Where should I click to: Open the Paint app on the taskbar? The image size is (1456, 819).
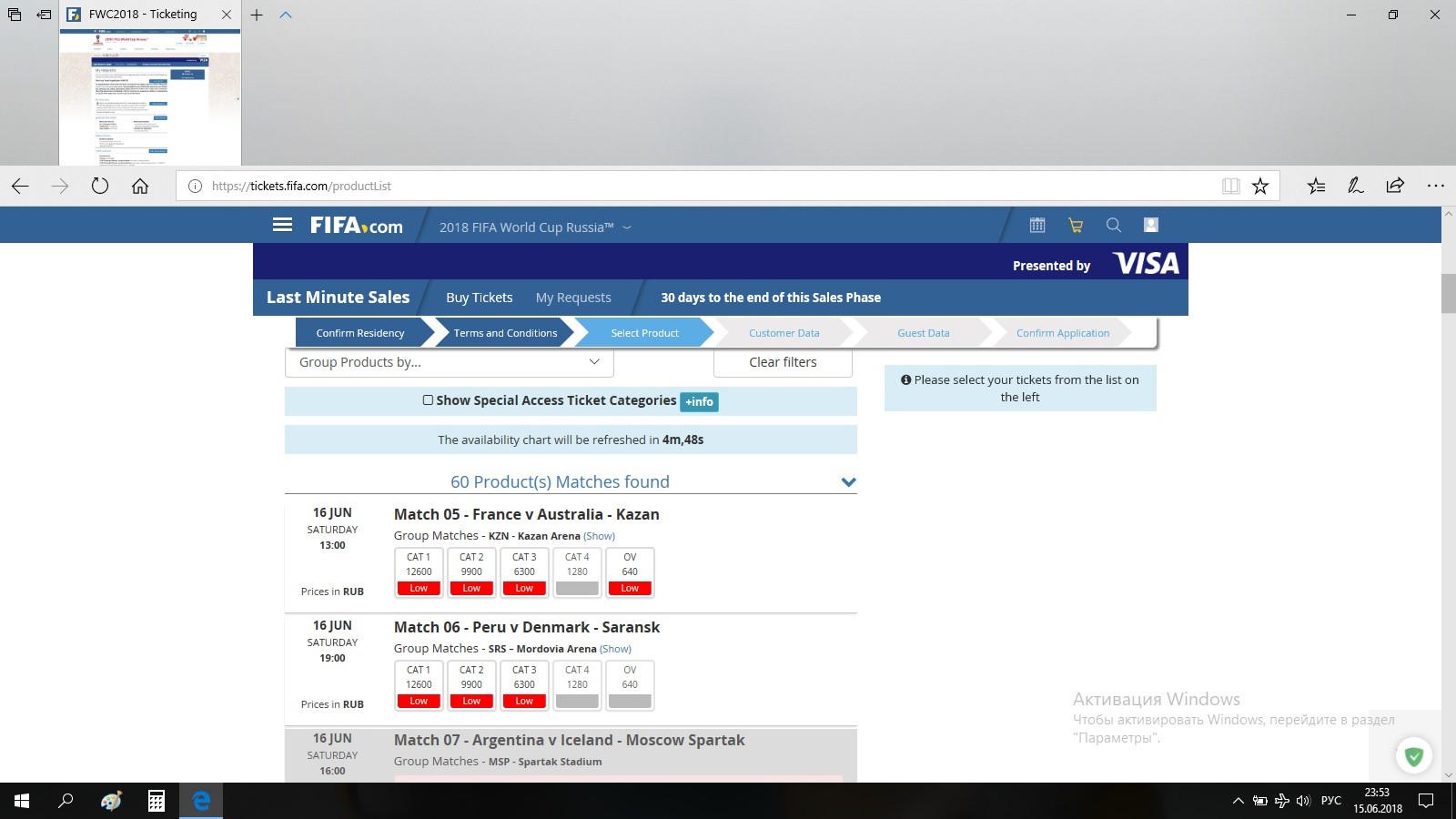pos(111,801)
